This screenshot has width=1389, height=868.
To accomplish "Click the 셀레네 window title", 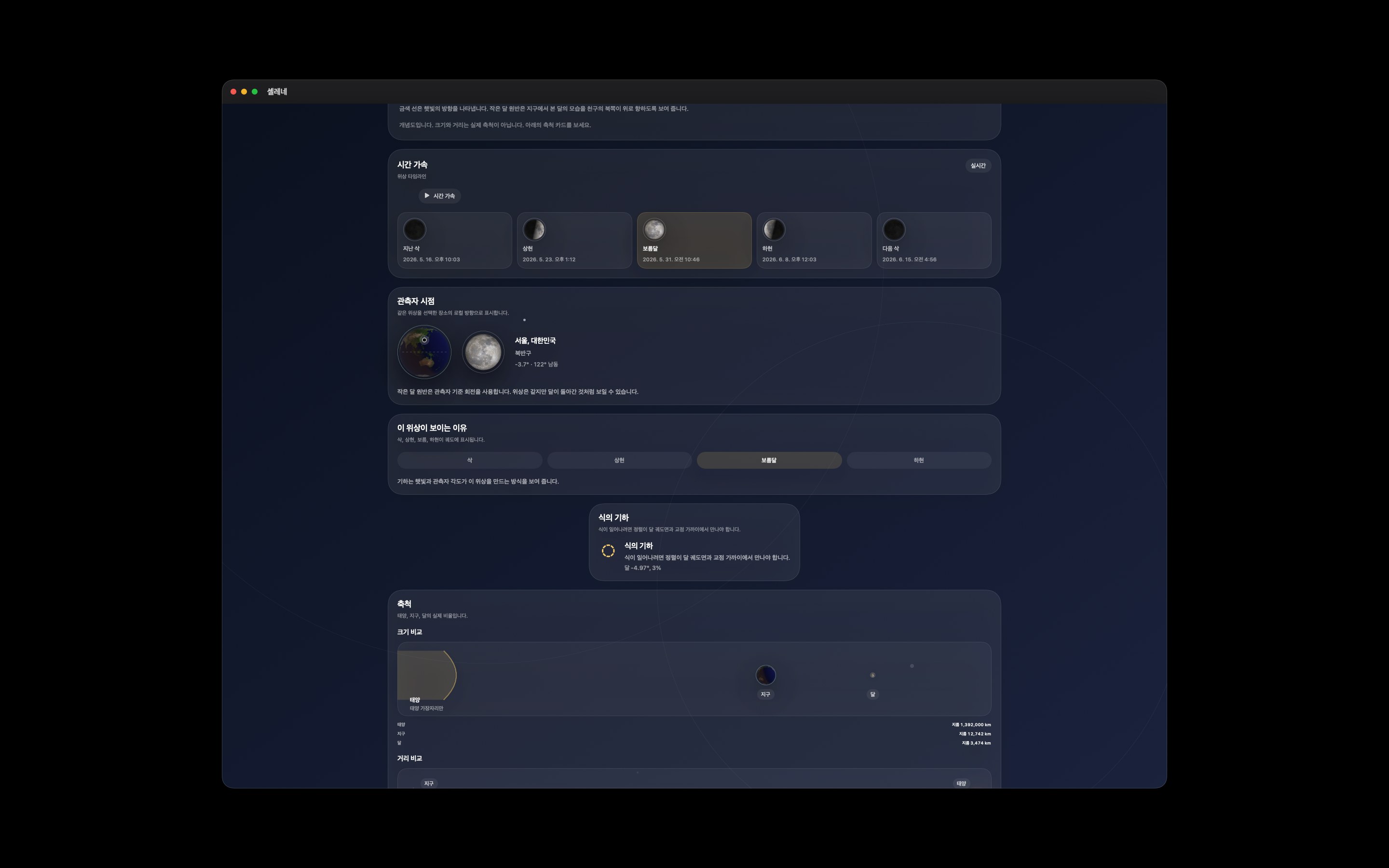I will (x=277, y=92).
